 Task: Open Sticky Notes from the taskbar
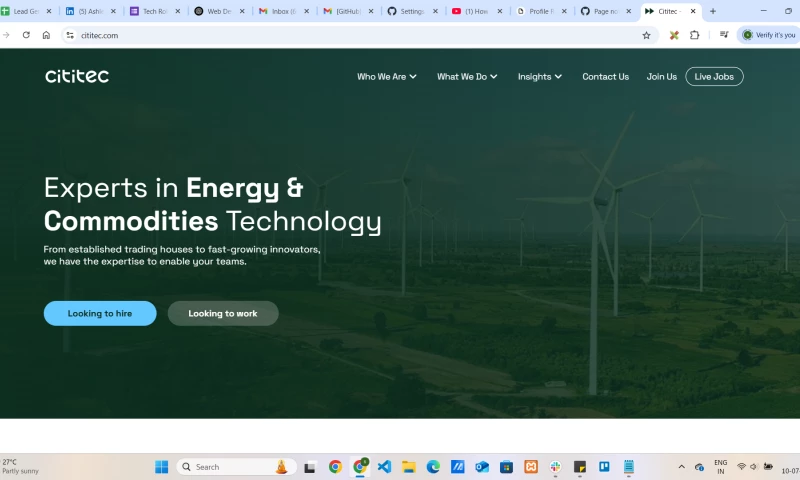(x=580, y=467)
